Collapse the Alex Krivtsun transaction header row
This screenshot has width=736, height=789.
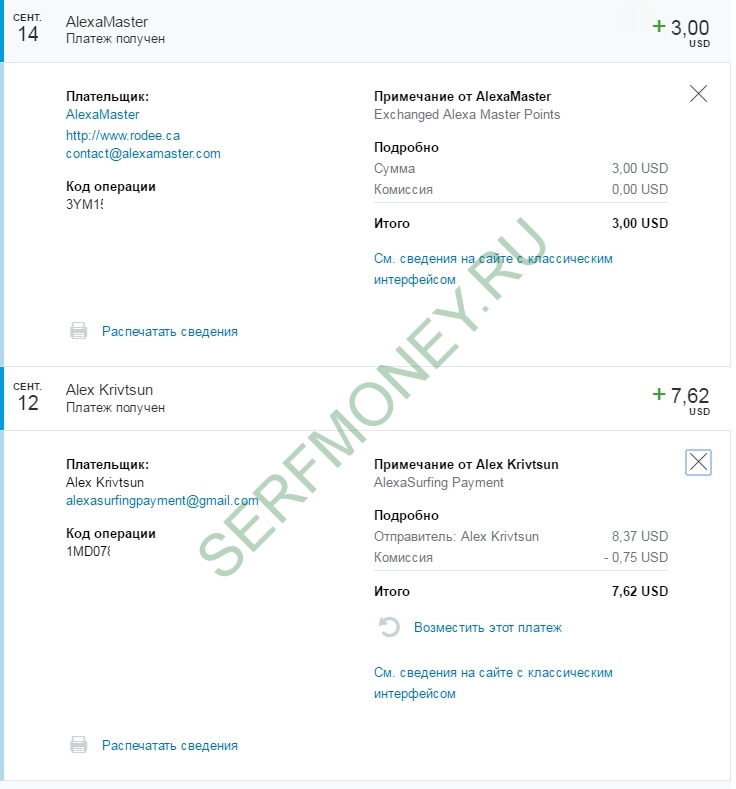(x=350, y=398)
